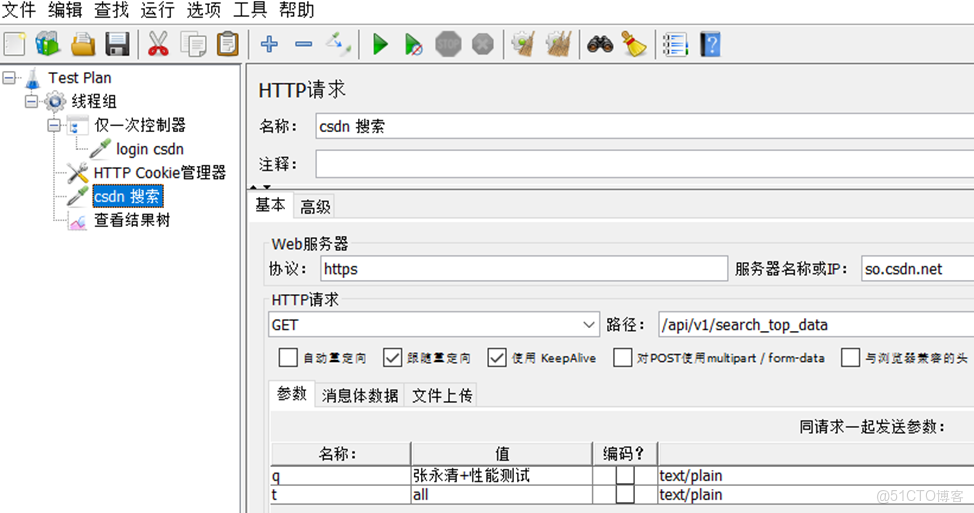Reset search with yellow brush icon
The image size is (974, 513).
[x=634, y=44]
